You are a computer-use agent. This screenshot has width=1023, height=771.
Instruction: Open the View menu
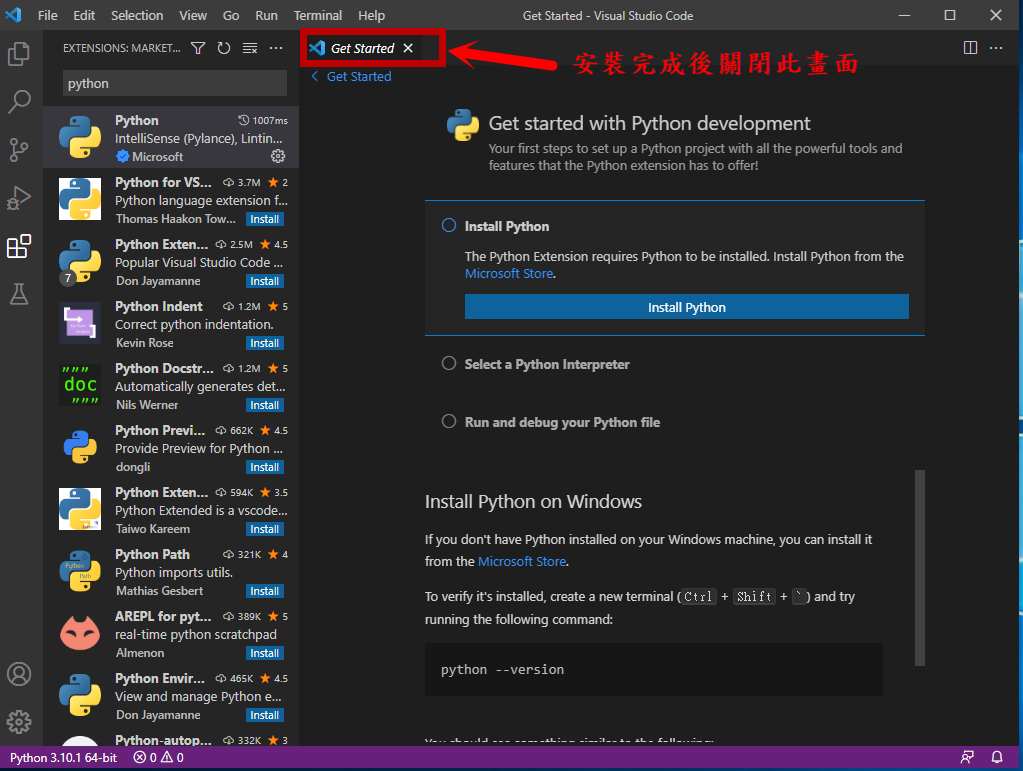[193, 15]
